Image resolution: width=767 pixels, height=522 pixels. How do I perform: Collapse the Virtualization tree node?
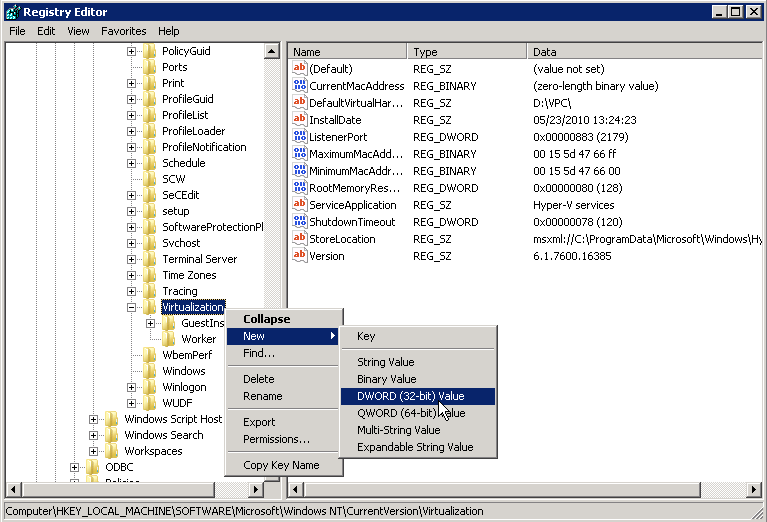(x=132, y=307)
